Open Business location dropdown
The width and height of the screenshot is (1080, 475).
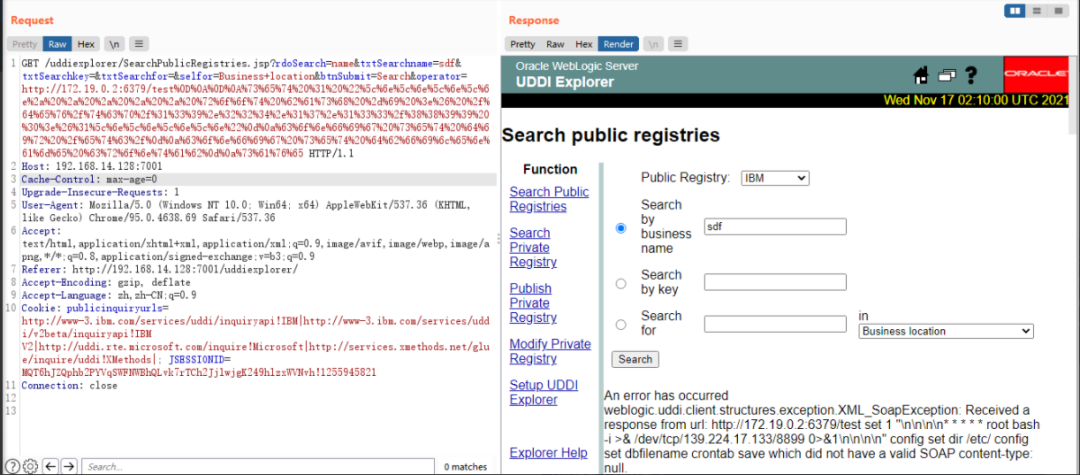pos(946,331)
